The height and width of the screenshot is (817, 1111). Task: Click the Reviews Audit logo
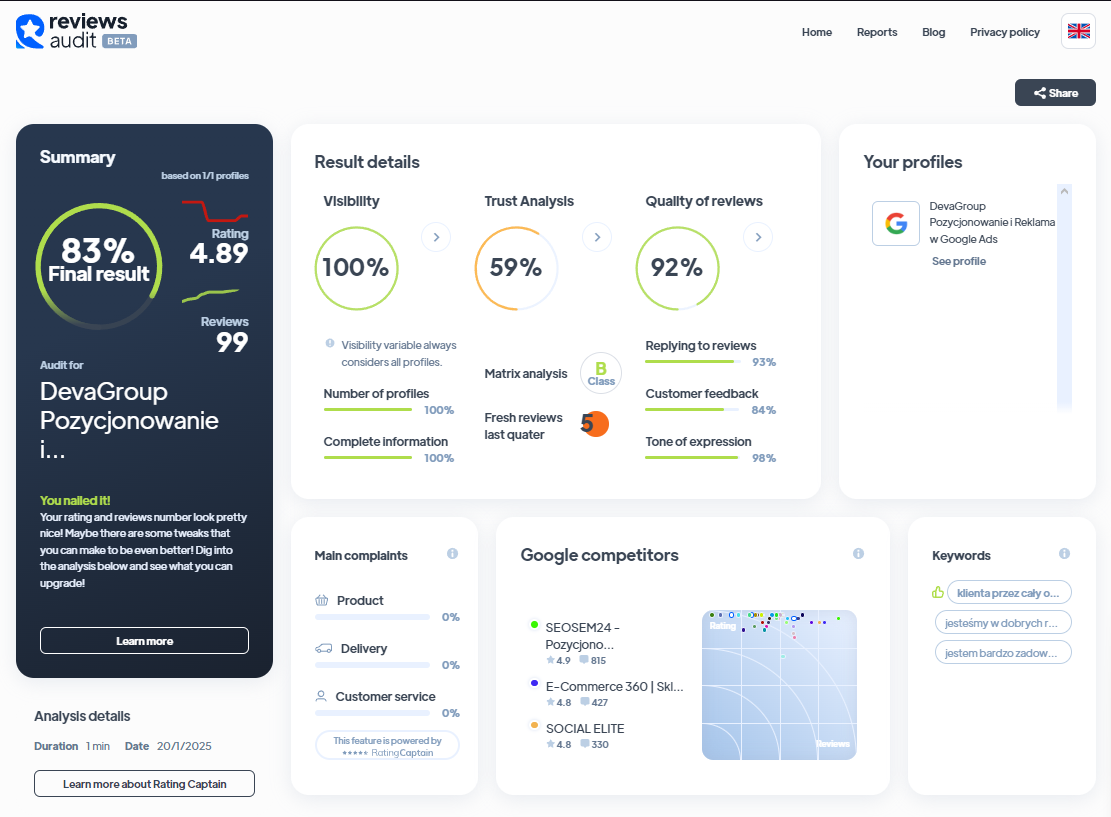click(76, 32)
